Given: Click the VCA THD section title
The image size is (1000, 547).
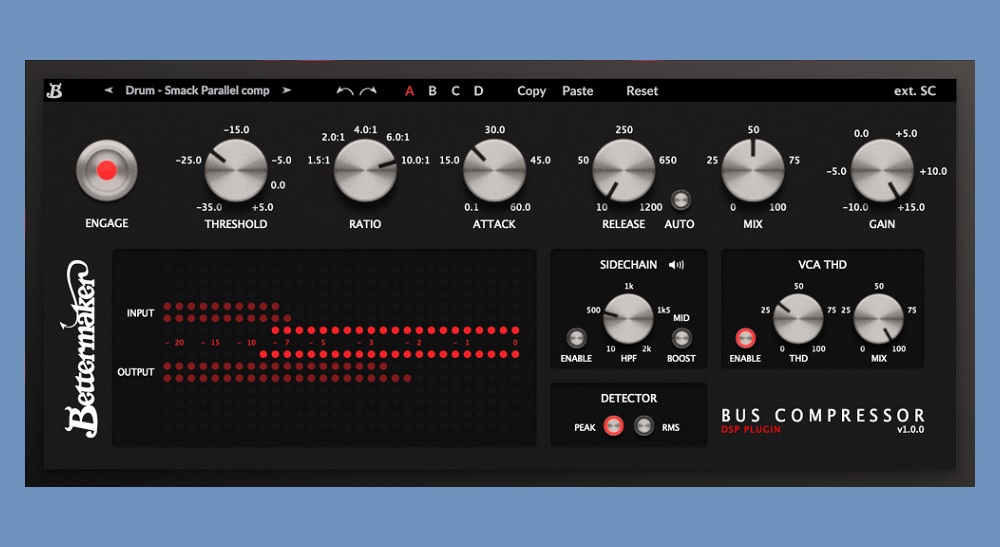Looking at the screenshot, I should coord(822,265).
